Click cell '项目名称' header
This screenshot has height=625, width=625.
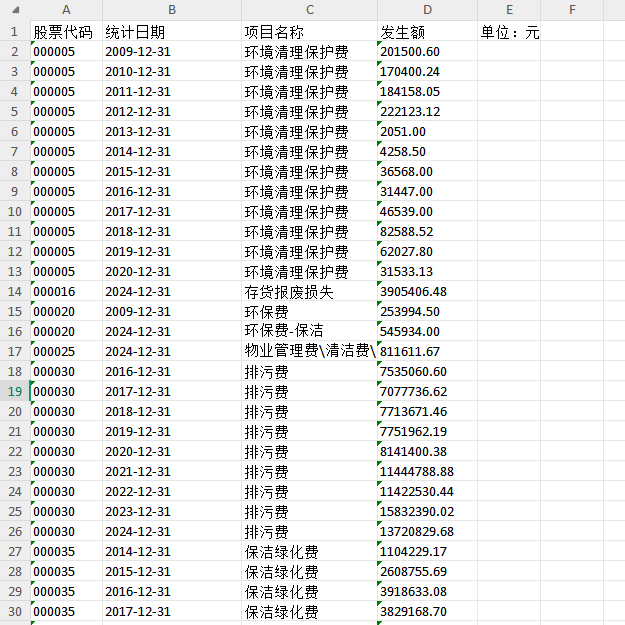pos(309,31)
